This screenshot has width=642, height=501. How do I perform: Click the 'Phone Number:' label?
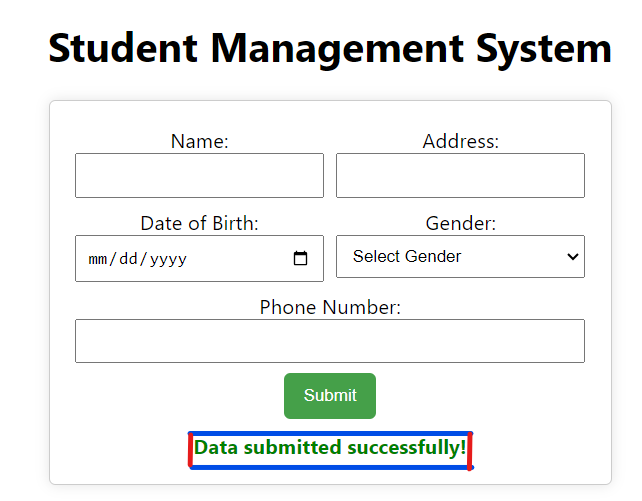click(x=329, y=308)
